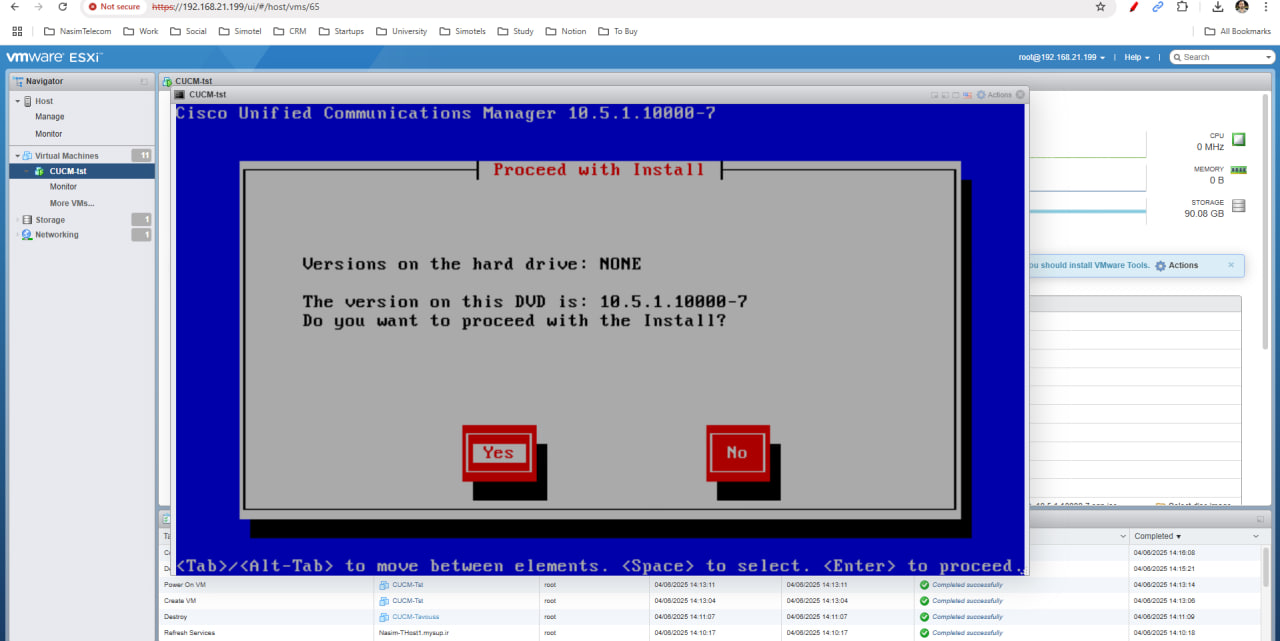
Task: Click the storage disk icon
Action: pos(1239,206)
